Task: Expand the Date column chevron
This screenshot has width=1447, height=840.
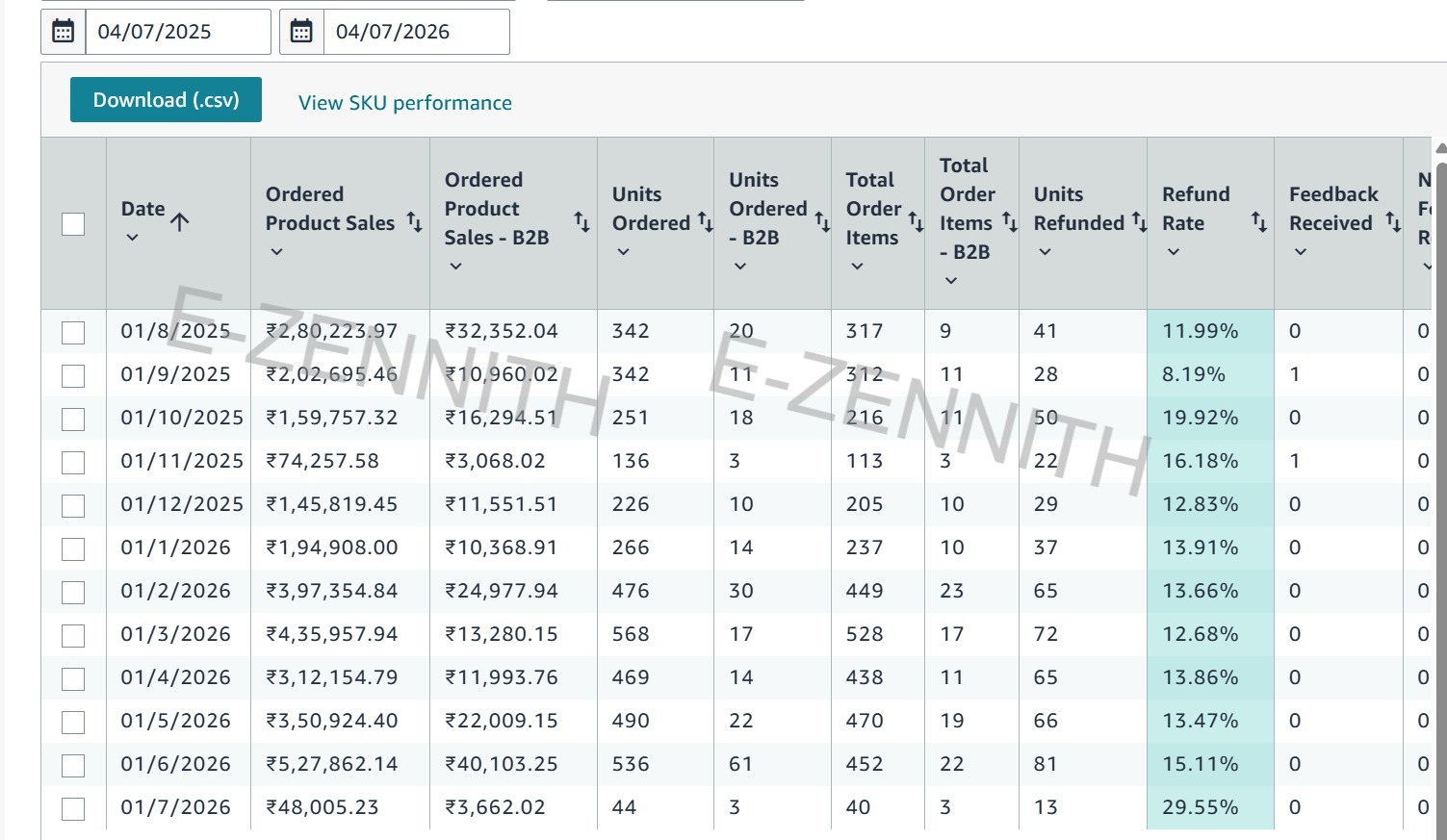Action: tap(132, 238)
